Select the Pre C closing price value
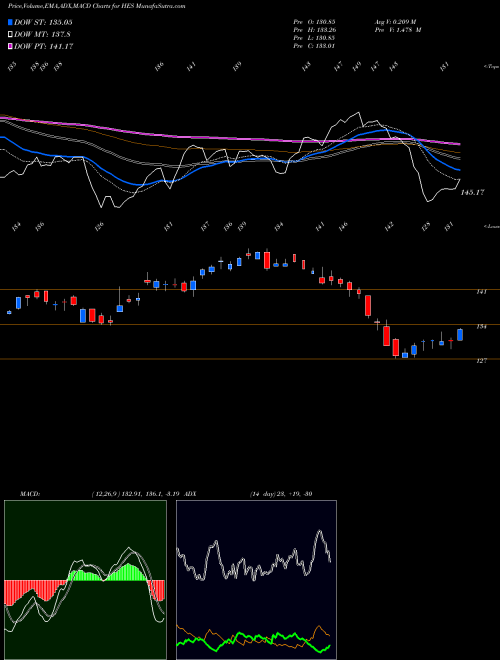Image resolution: width=500 pixels, height=660 pixels. (314, 46)
